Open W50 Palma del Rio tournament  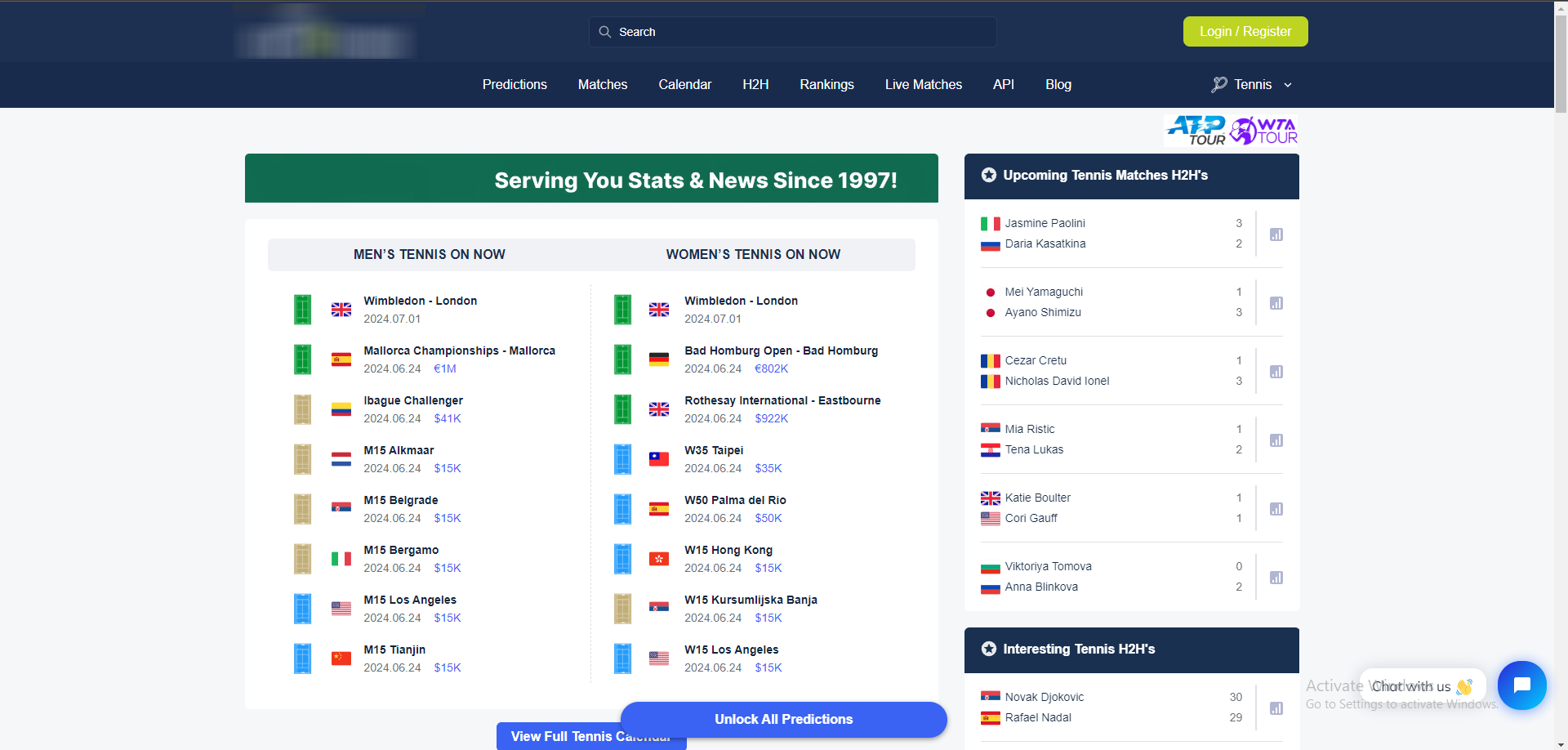pyautogui.click(x=735, y=500)
